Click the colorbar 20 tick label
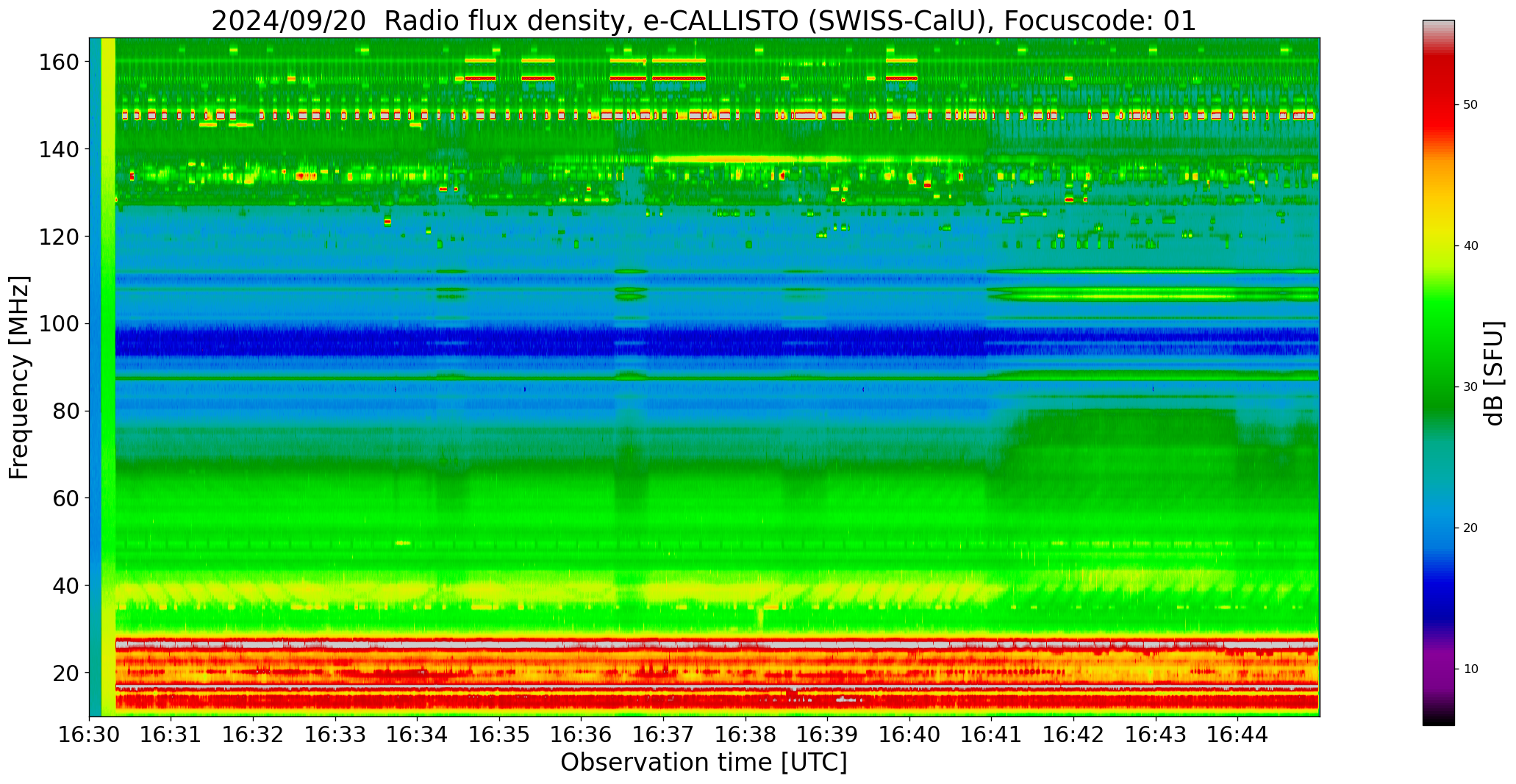Screen dimensions: 1516x784 click(x=1470, y=528)
